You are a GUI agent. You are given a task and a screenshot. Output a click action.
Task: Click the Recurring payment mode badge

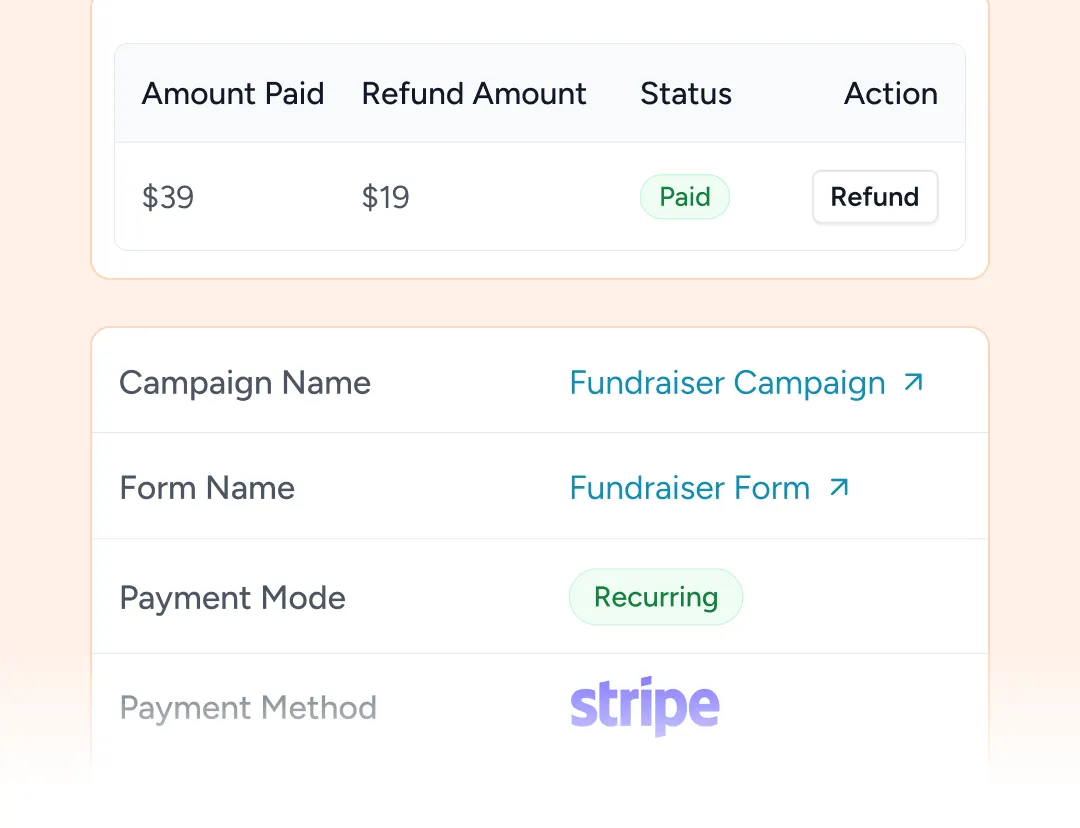(656, 597)
